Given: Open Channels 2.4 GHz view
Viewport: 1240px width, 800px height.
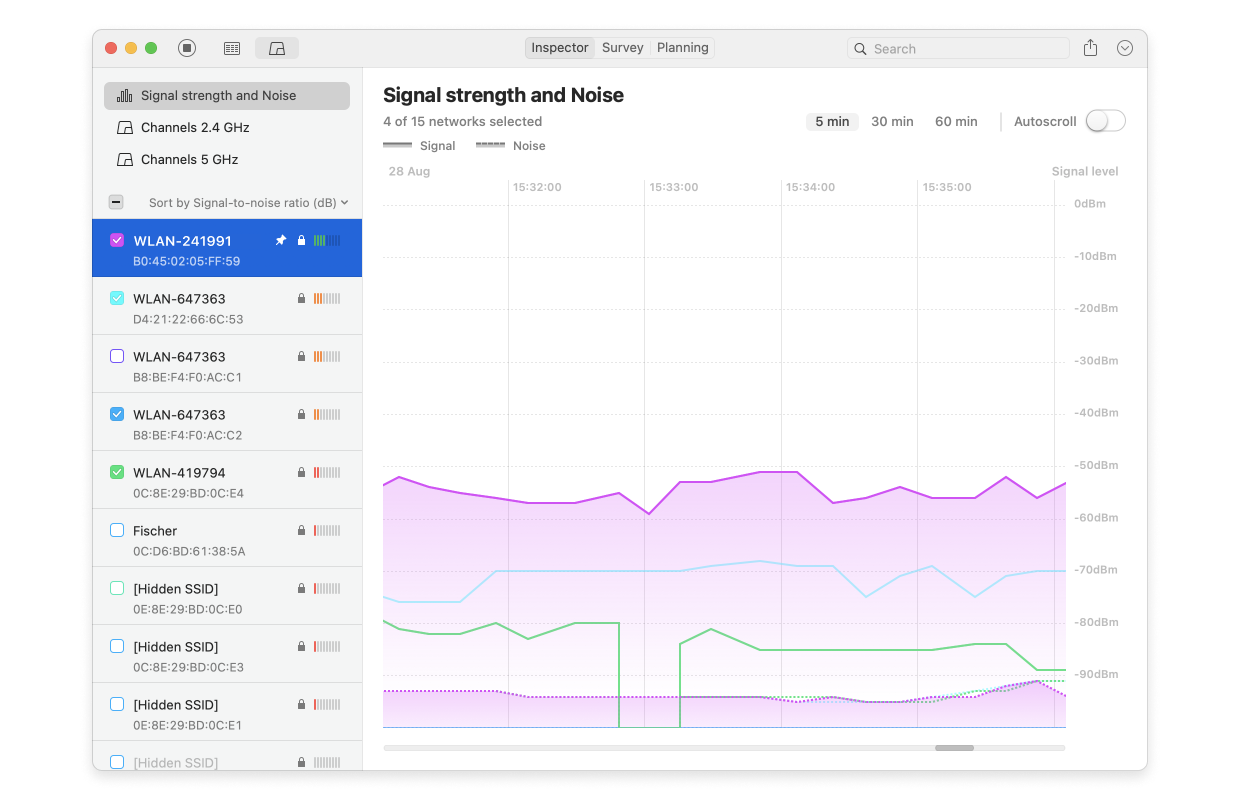Looking at the screenshot, I should point(195,128).
